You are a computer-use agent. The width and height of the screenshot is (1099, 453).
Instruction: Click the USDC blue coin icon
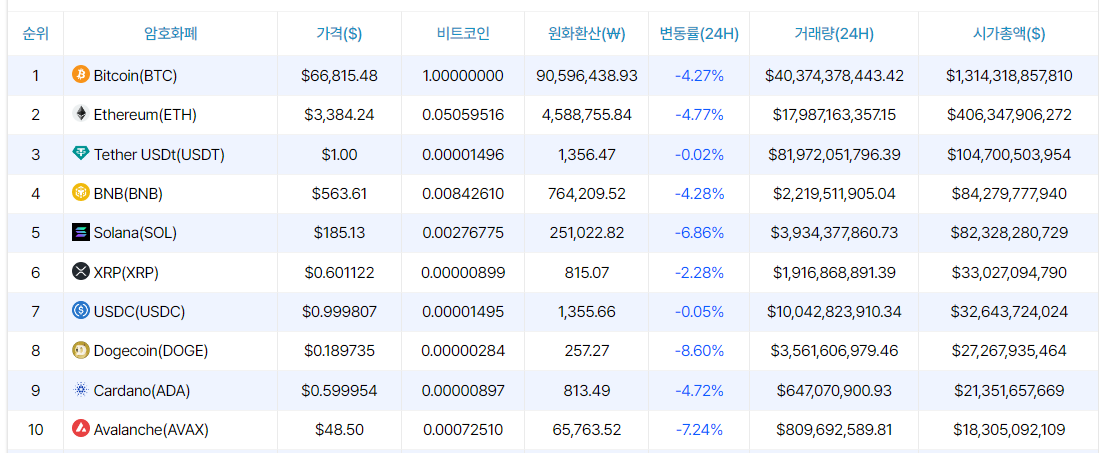(81, 311)
